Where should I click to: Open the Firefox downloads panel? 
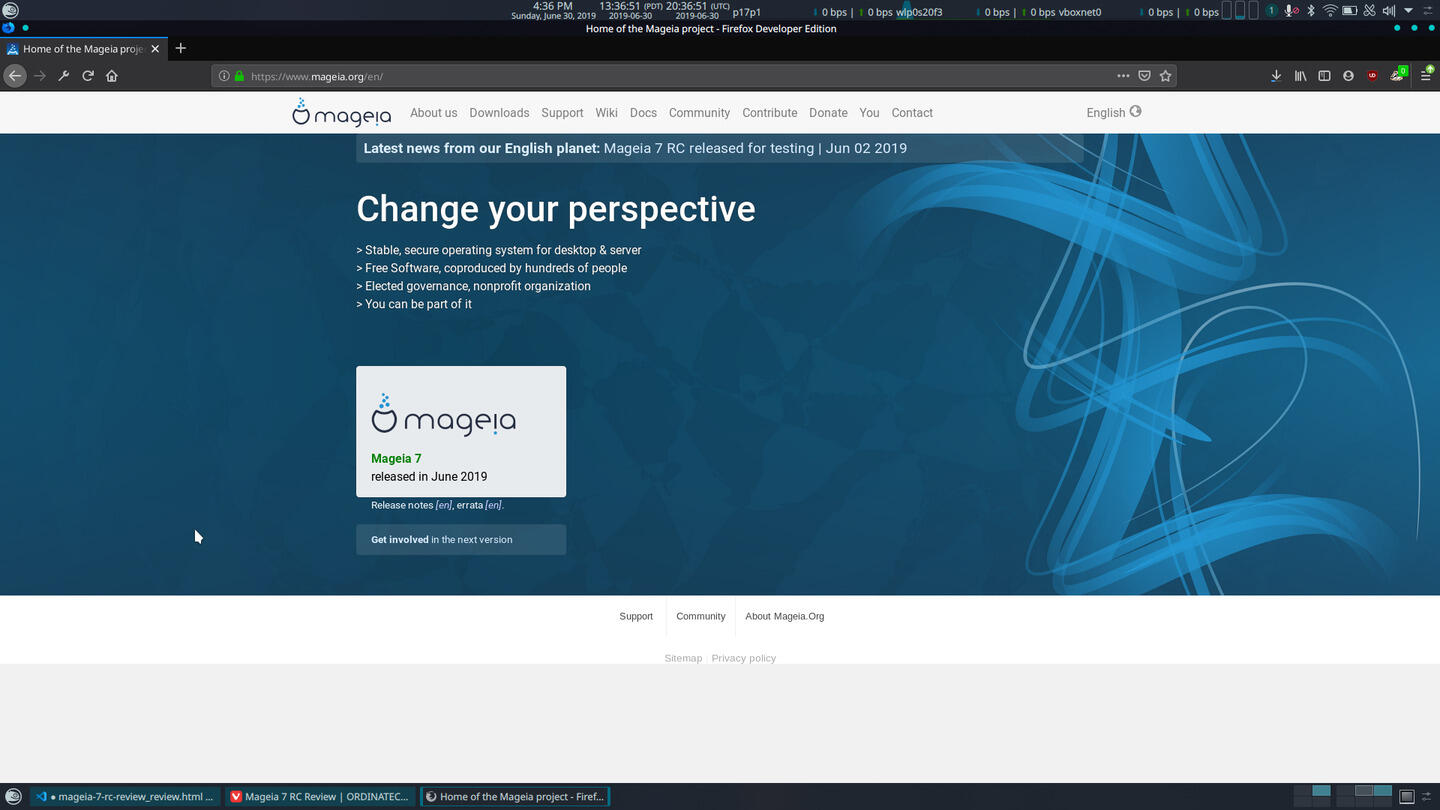point(1276,76)
